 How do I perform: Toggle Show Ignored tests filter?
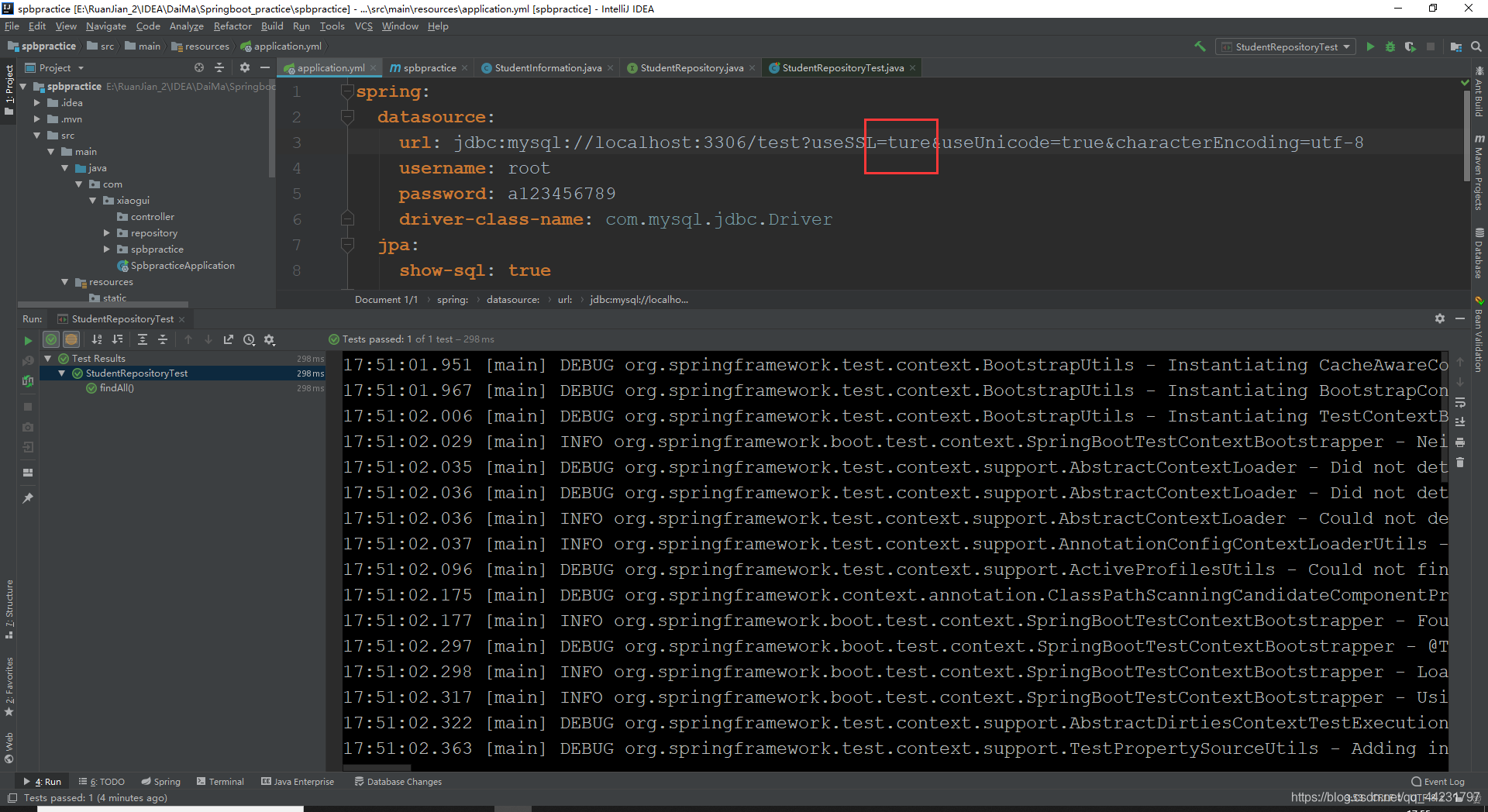tap(71, 339)
